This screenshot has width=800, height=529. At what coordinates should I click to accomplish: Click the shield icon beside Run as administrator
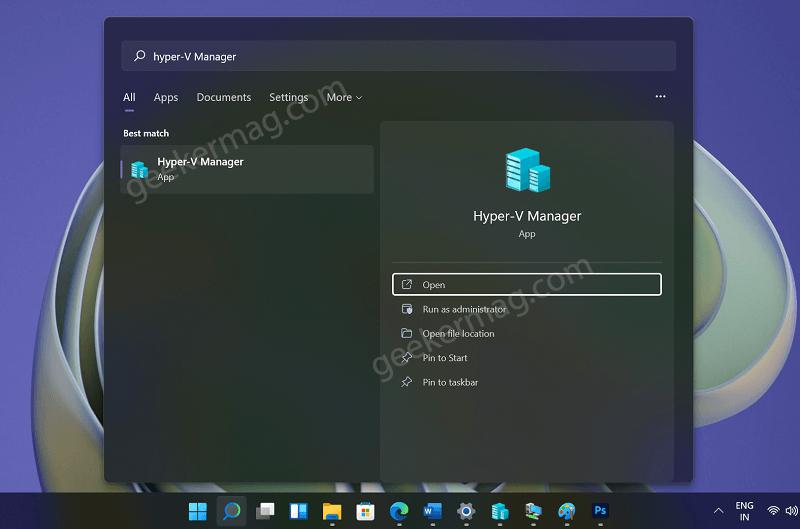pos(407,309)
